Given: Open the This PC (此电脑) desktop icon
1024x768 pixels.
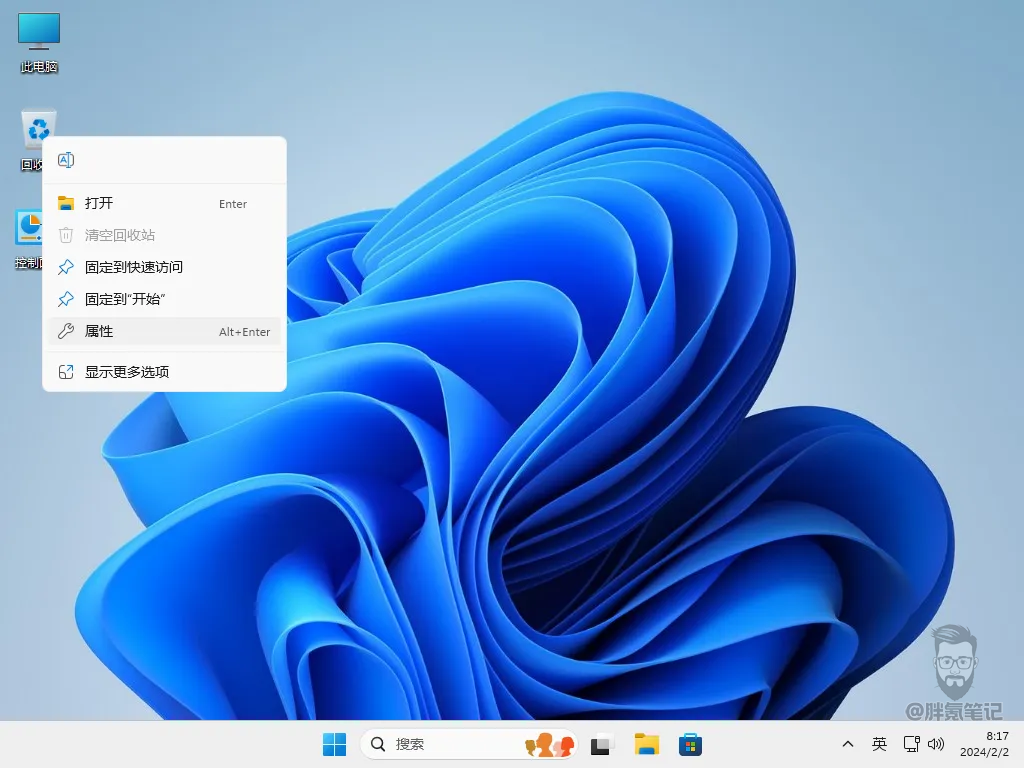Looking at the screenshot, I should 39,42.
